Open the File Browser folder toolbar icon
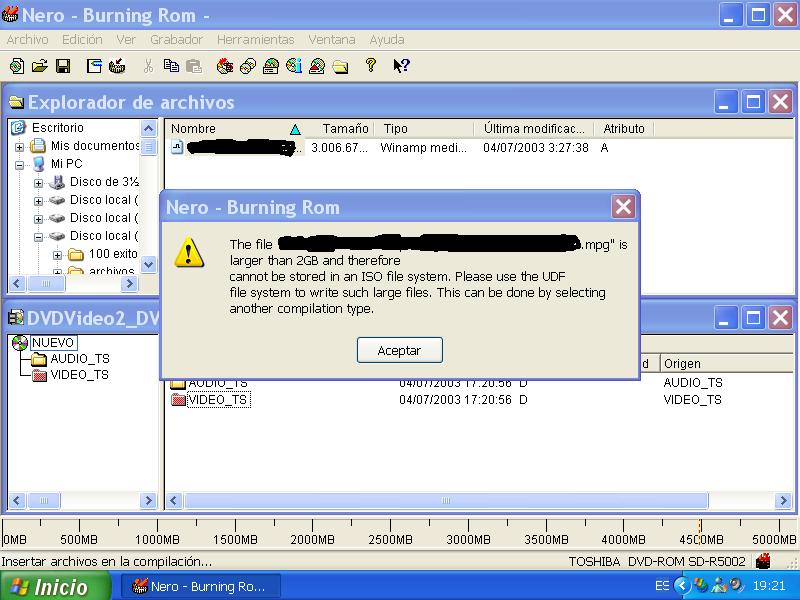Image resolution: width=800 pixels, height=600 pixels. [340, 66]
